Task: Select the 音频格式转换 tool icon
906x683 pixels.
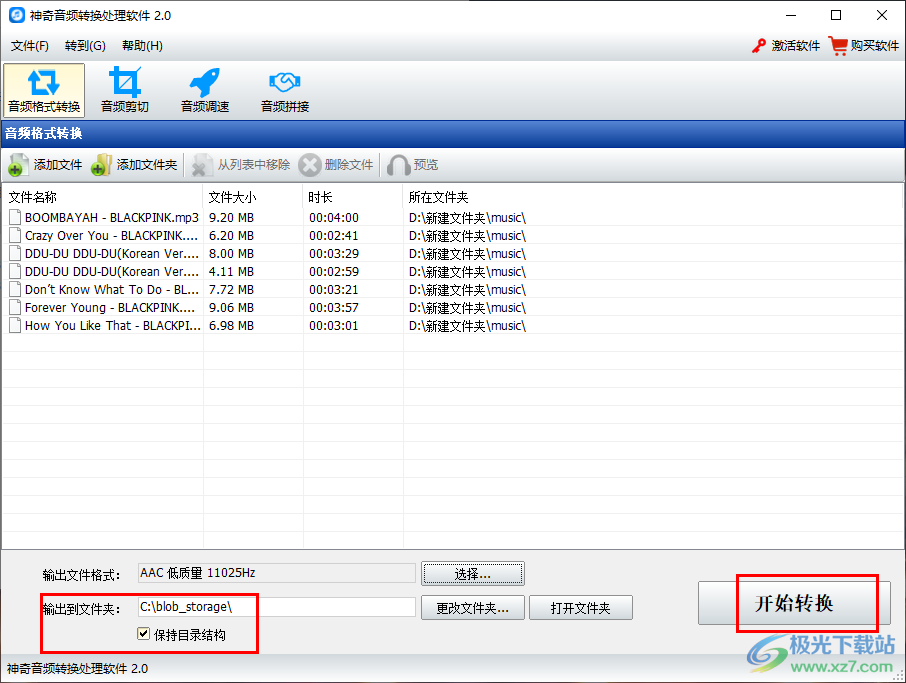Action: [44, 90]
